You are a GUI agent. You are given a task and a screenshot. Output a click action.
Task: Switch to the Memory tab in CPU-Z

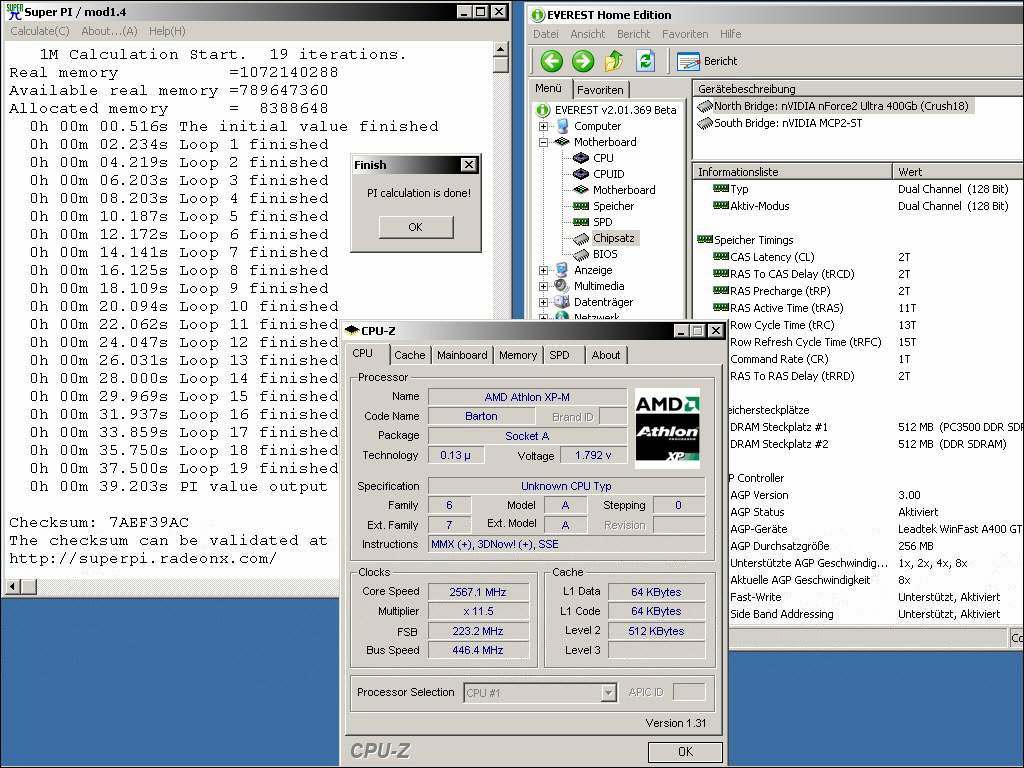(518, 355)
